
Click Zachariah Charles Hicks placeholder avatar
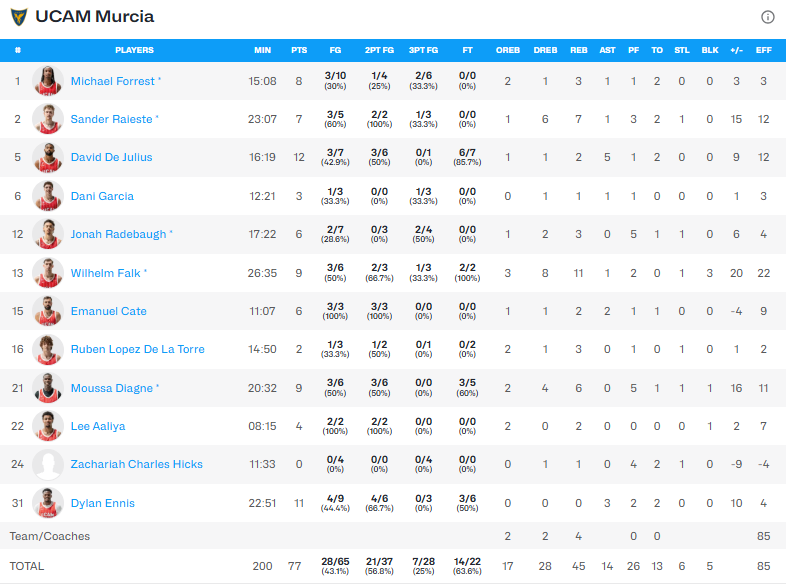[47, 465]
